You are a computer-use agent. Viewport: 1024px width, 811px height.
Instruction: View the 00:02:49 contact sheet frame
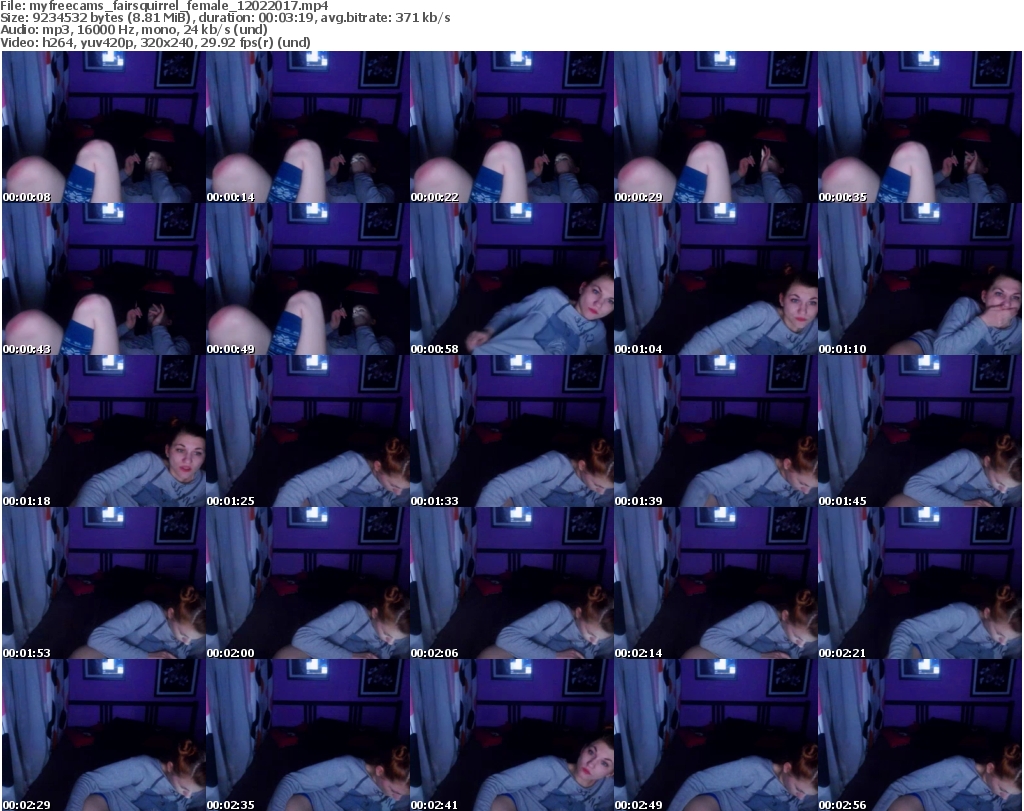point(715,735)
